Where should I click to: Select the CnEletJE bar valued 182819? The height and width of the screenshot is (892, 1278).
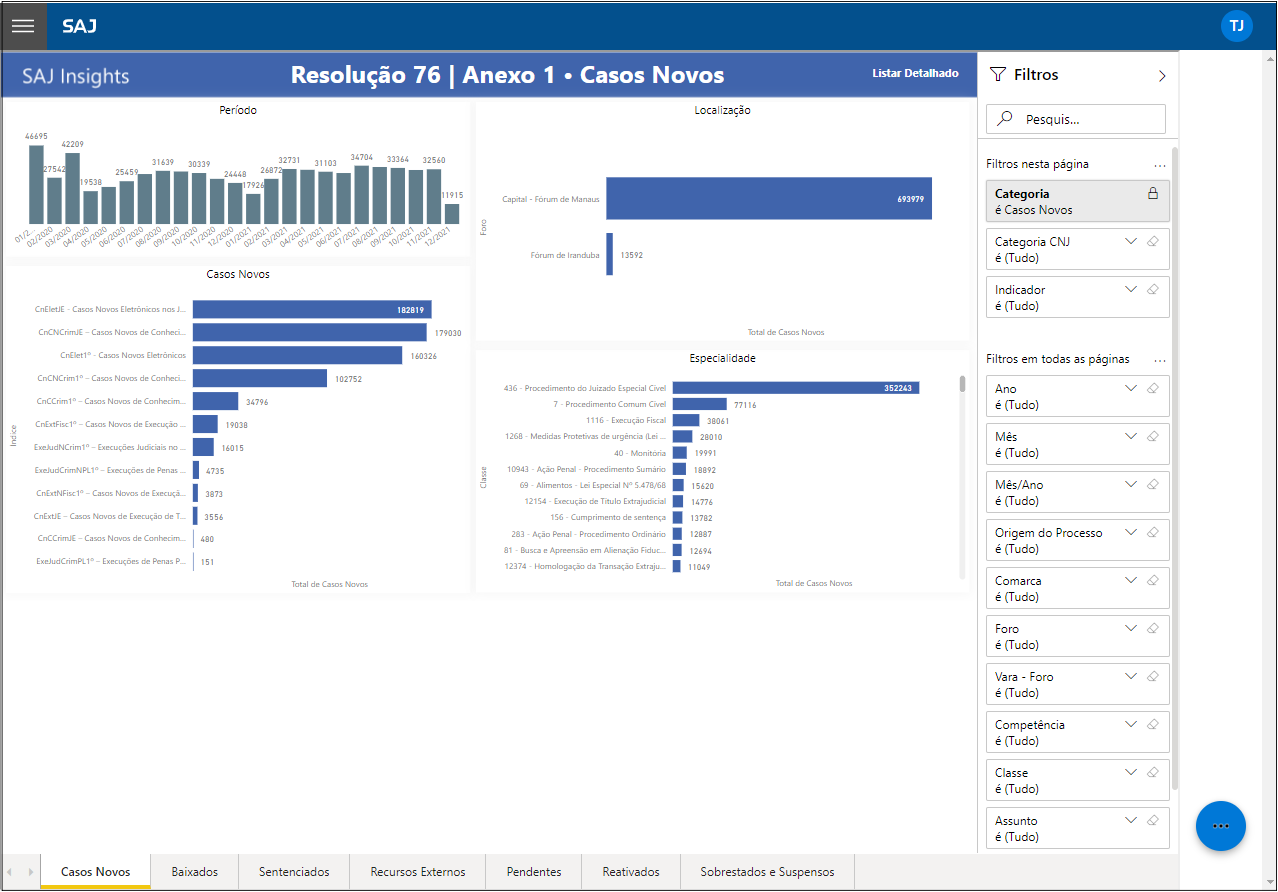(312, 310)
